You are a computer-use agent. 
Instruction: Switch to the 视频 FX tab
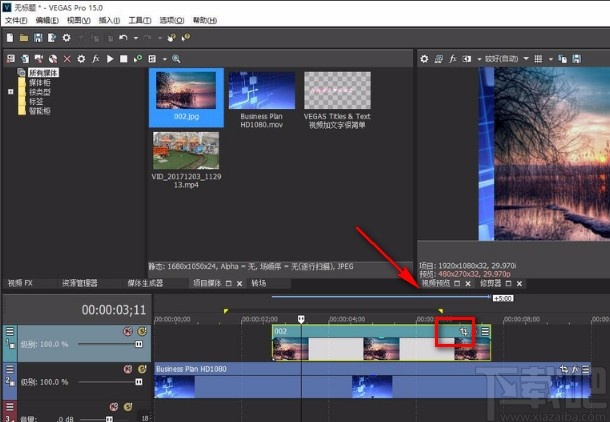click(x=21, y=283)
